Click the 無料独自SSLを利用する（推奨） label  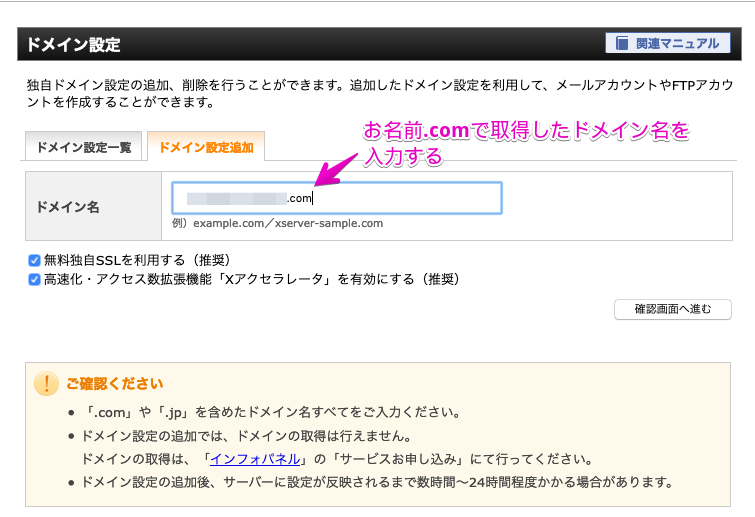pos(137,260)
